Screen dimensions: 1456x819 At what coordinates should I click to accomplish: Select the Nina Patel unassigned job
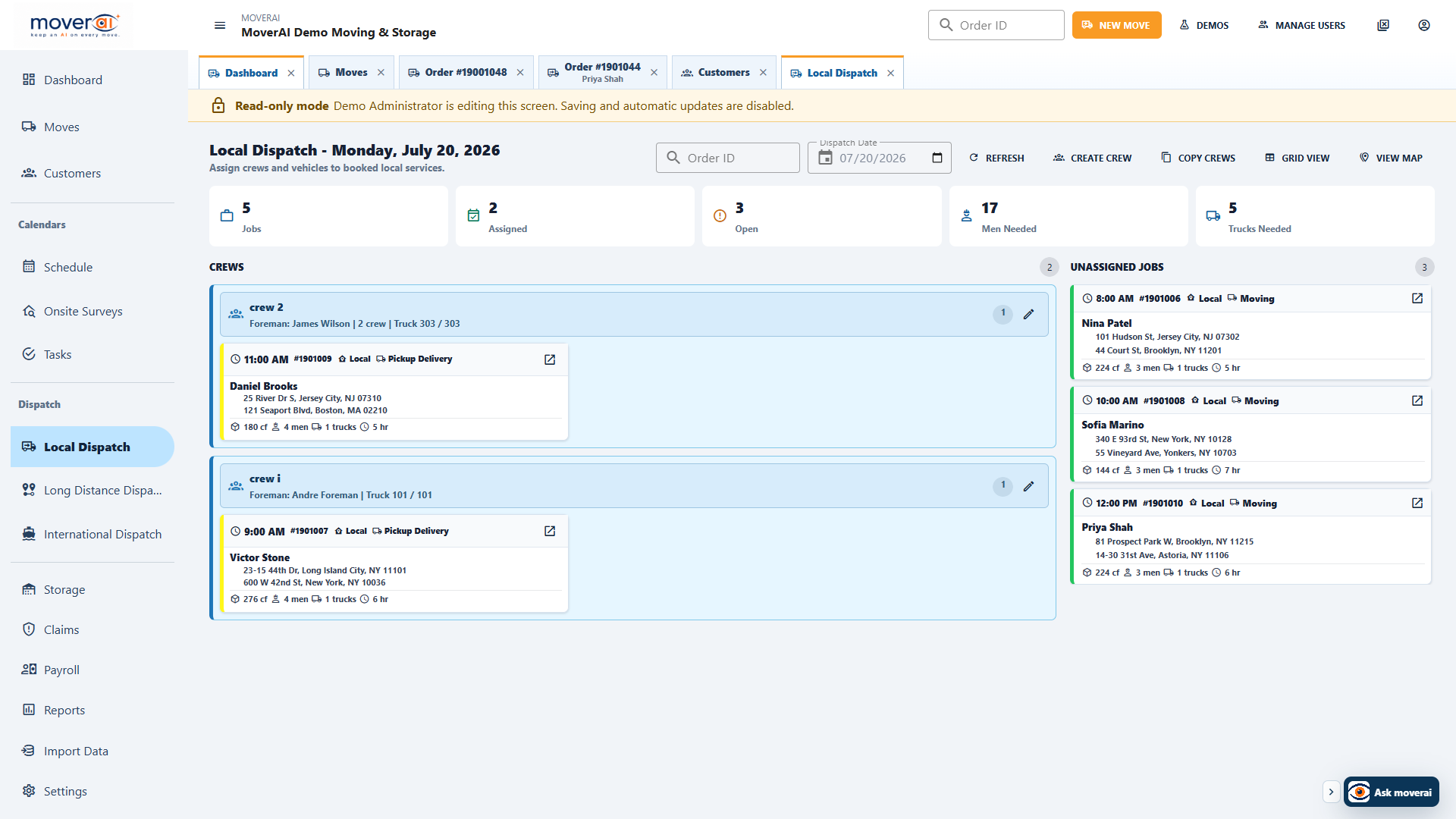[1250, 332]
